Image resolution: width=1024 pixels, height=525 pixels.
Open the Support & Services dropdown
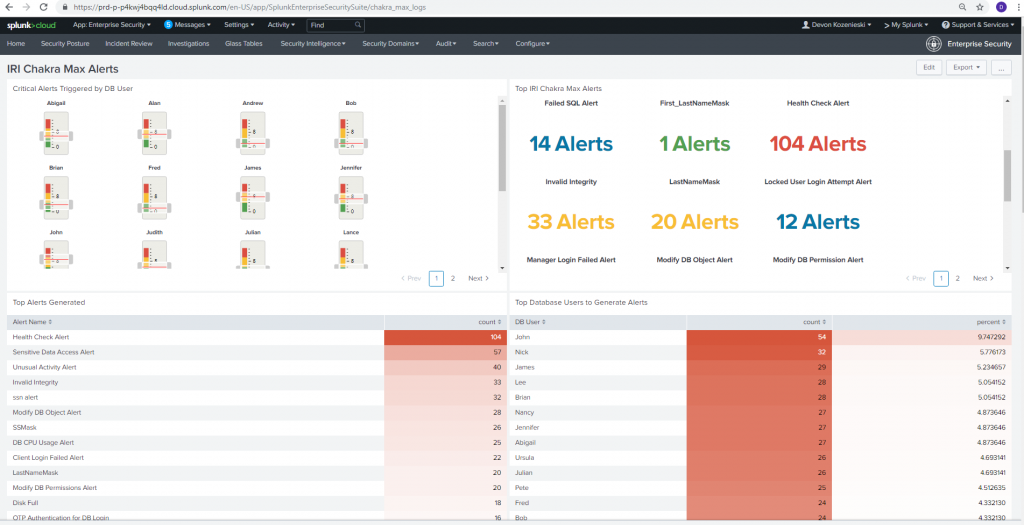pos(979,25)
